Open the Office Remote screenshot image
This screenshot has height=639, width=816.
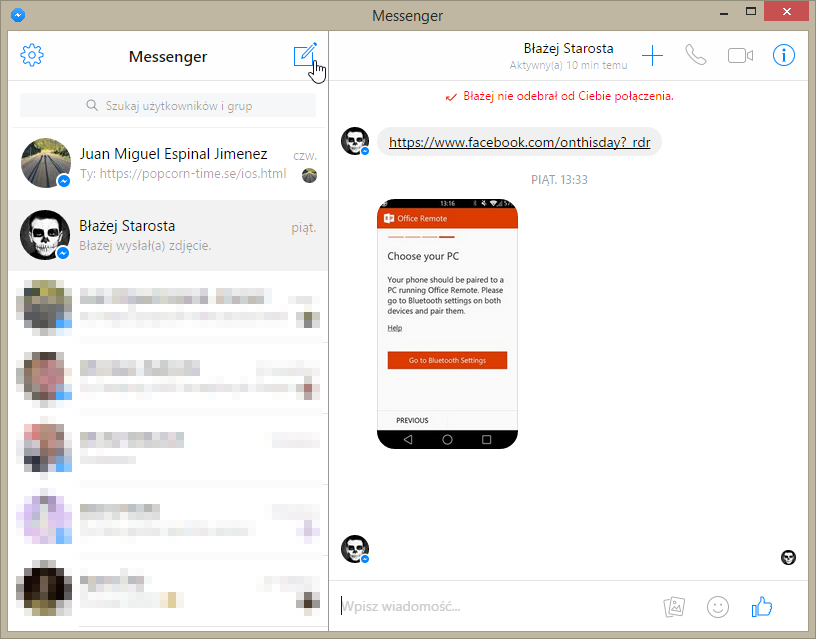pyautogui.click(x=447, y=324)
